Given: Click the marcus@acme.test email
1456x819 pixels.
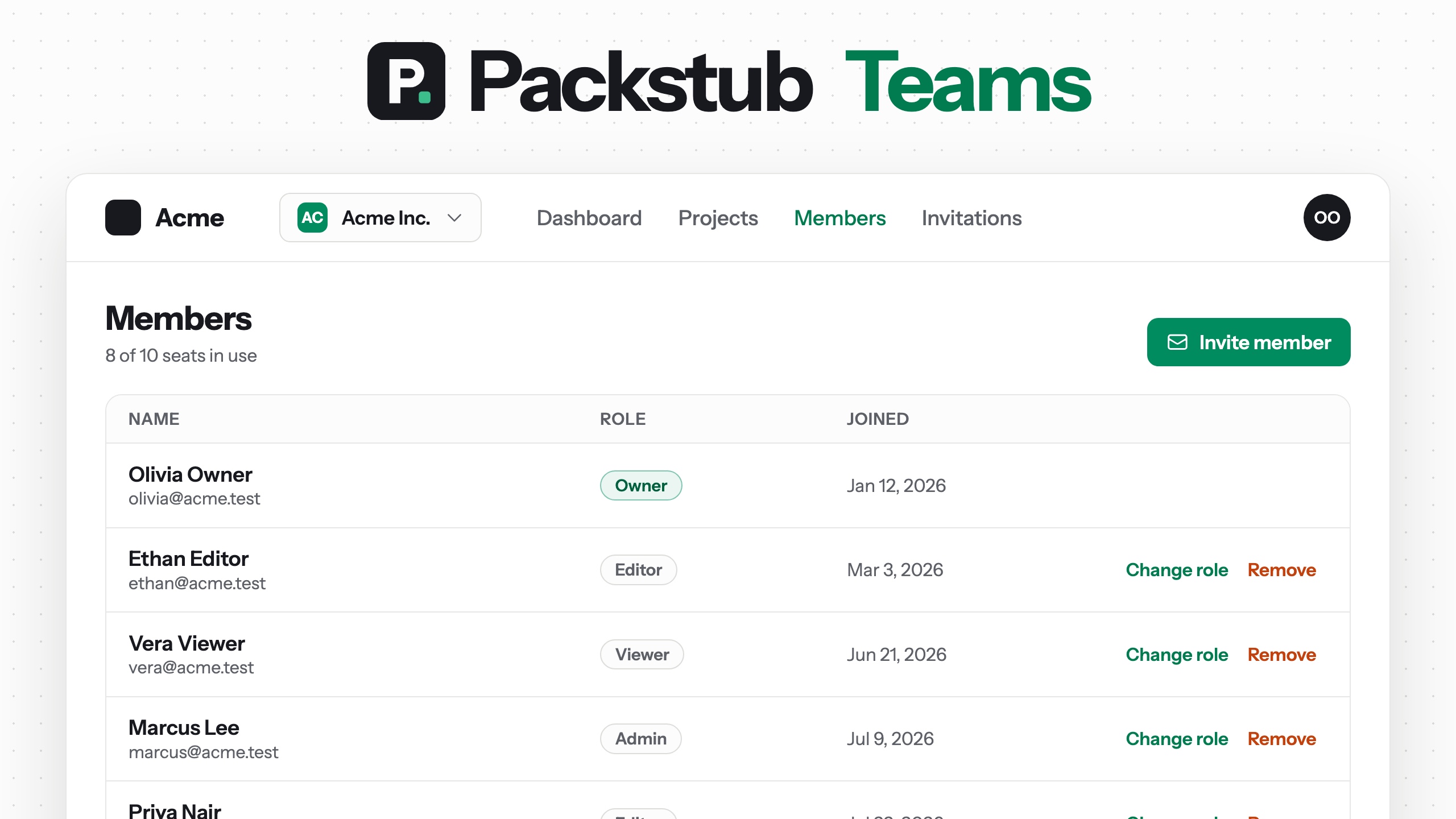Looking at the screenshot, I should tap(204, 752).
